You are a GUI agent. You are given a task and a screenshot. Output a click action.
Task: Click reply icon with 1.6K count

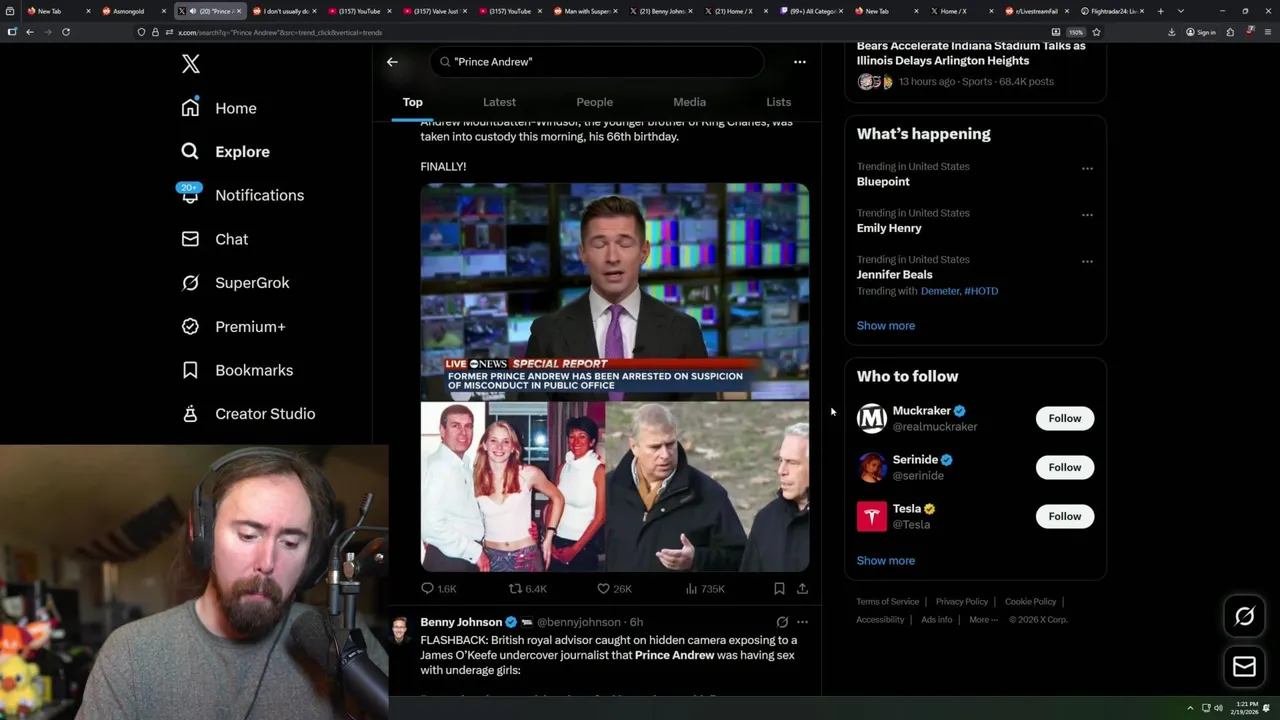[x=427, y=589]
